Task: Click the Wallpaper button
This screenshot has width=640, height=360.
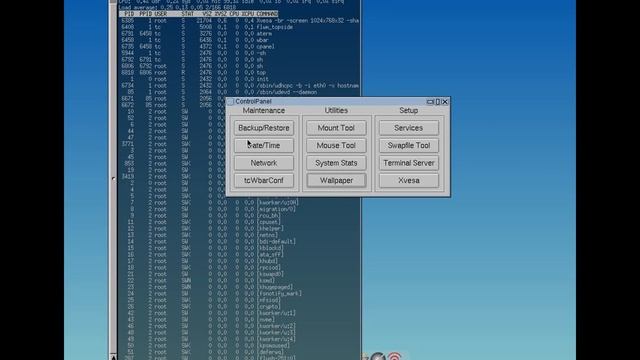Action: 336,180
